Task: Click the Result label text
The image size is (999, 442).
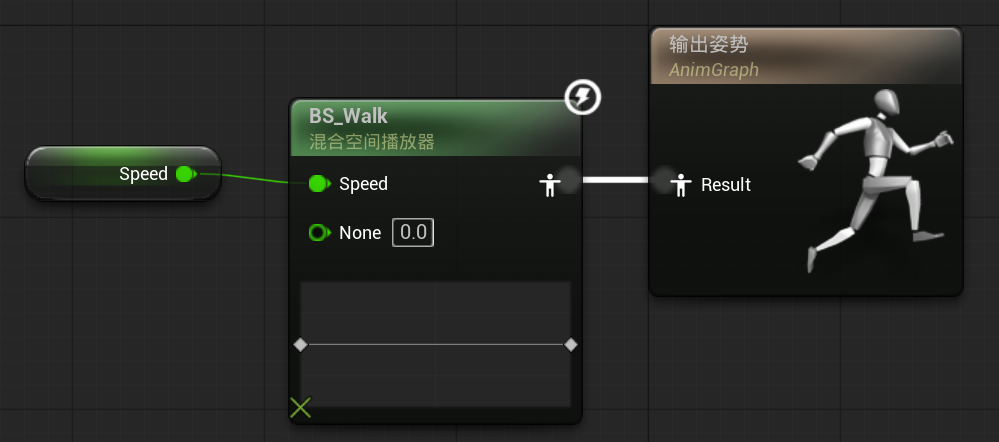Action: (x=726, y=185)
